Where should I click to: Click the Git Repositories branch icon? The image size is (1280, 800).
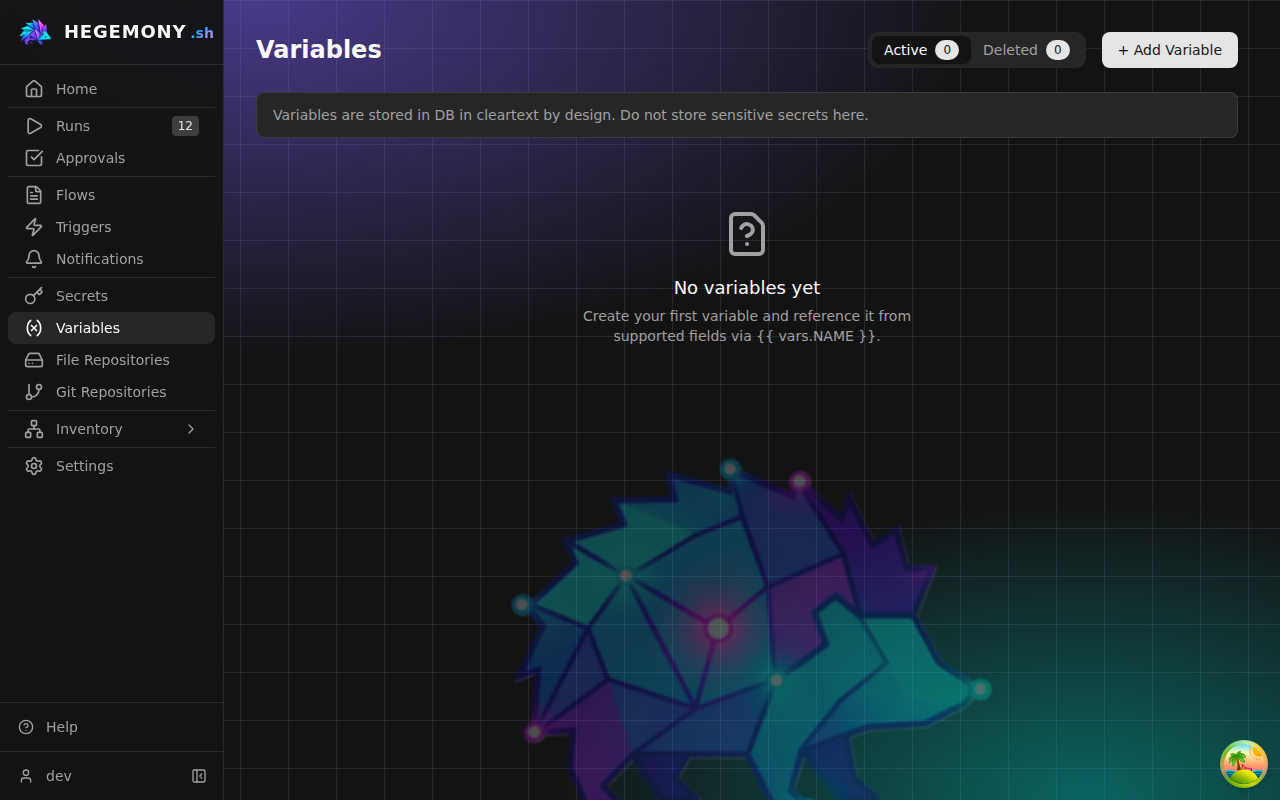(34, 392)
